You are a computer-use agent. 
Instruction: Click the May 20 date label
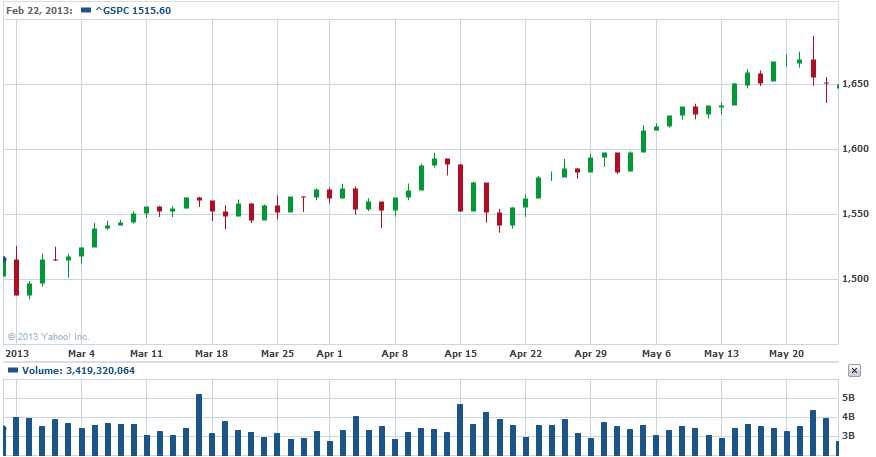pyautogui.click(x=786, y=353)
